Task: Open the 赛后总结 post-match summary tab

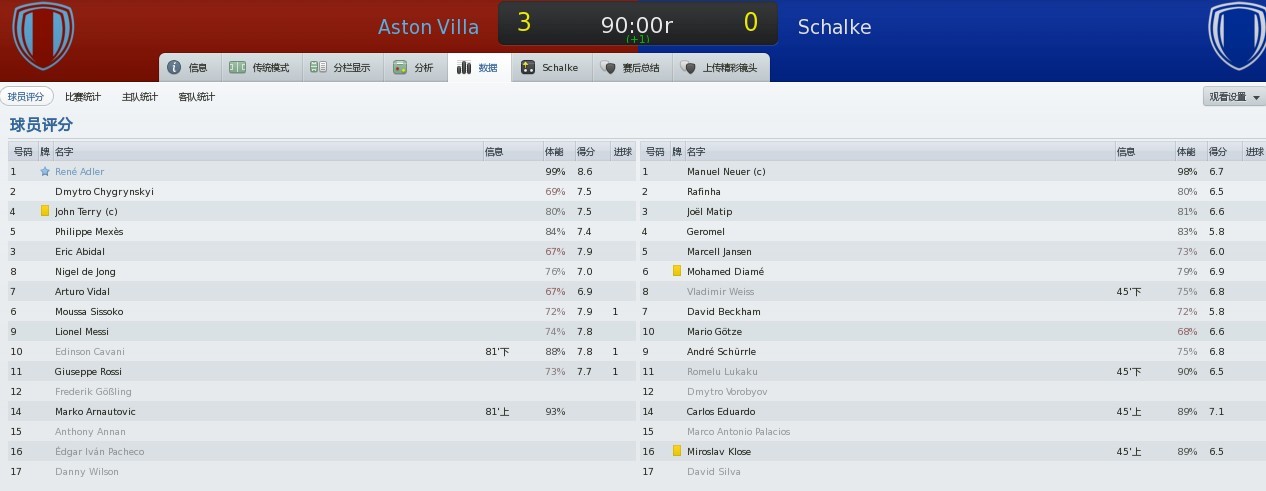Action: pos(630,68)
